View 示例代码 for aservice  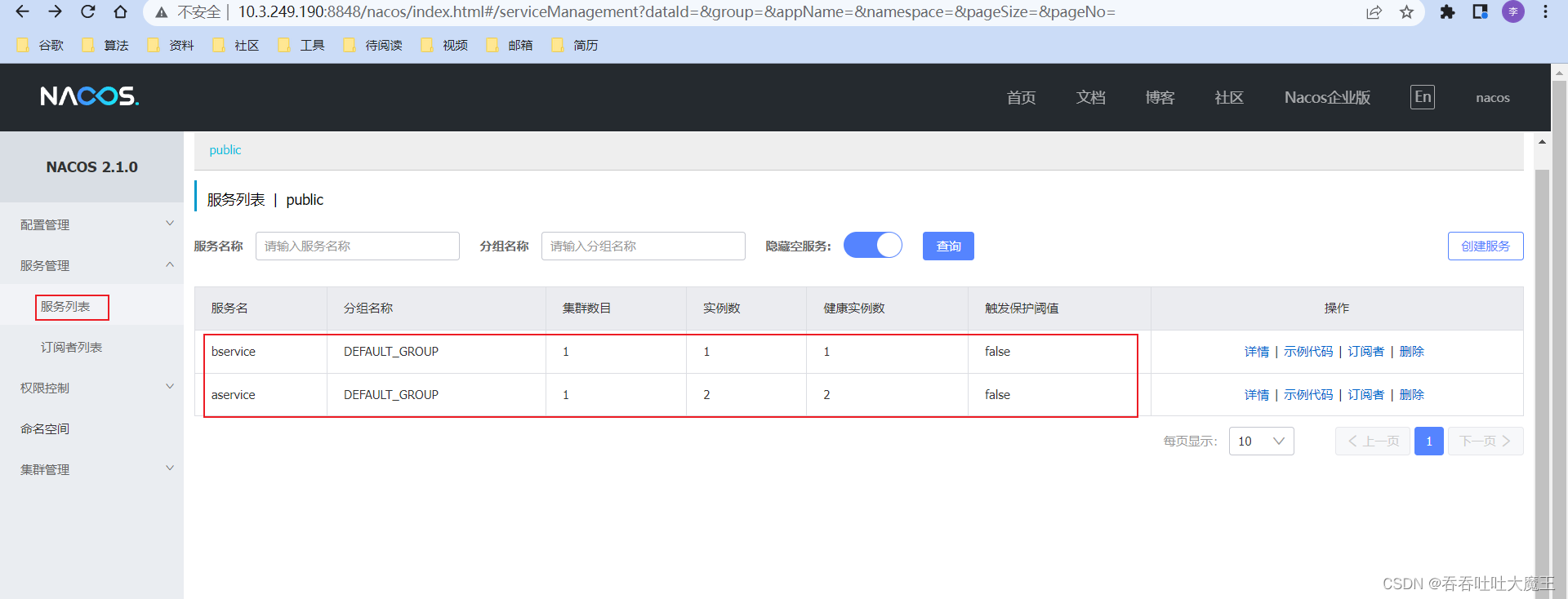click(x=1308, y=395)
